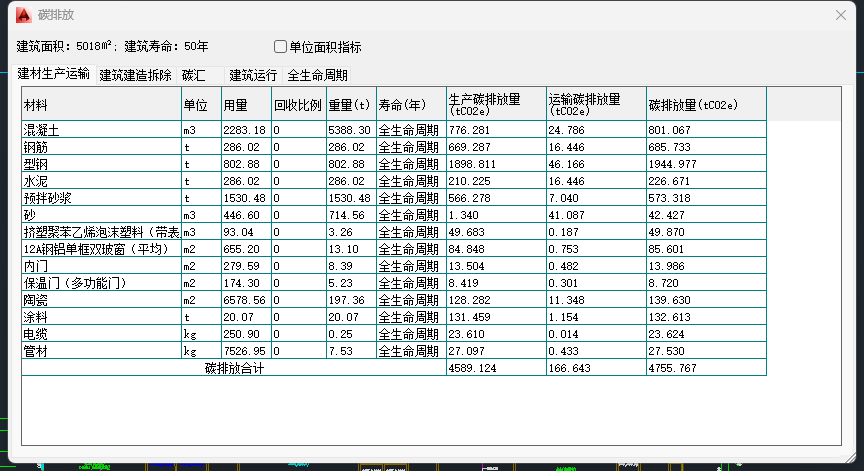Screen dimensions: 864x471
Task: Select the 碳汇 tab
Action: click(x=193, y=75)
